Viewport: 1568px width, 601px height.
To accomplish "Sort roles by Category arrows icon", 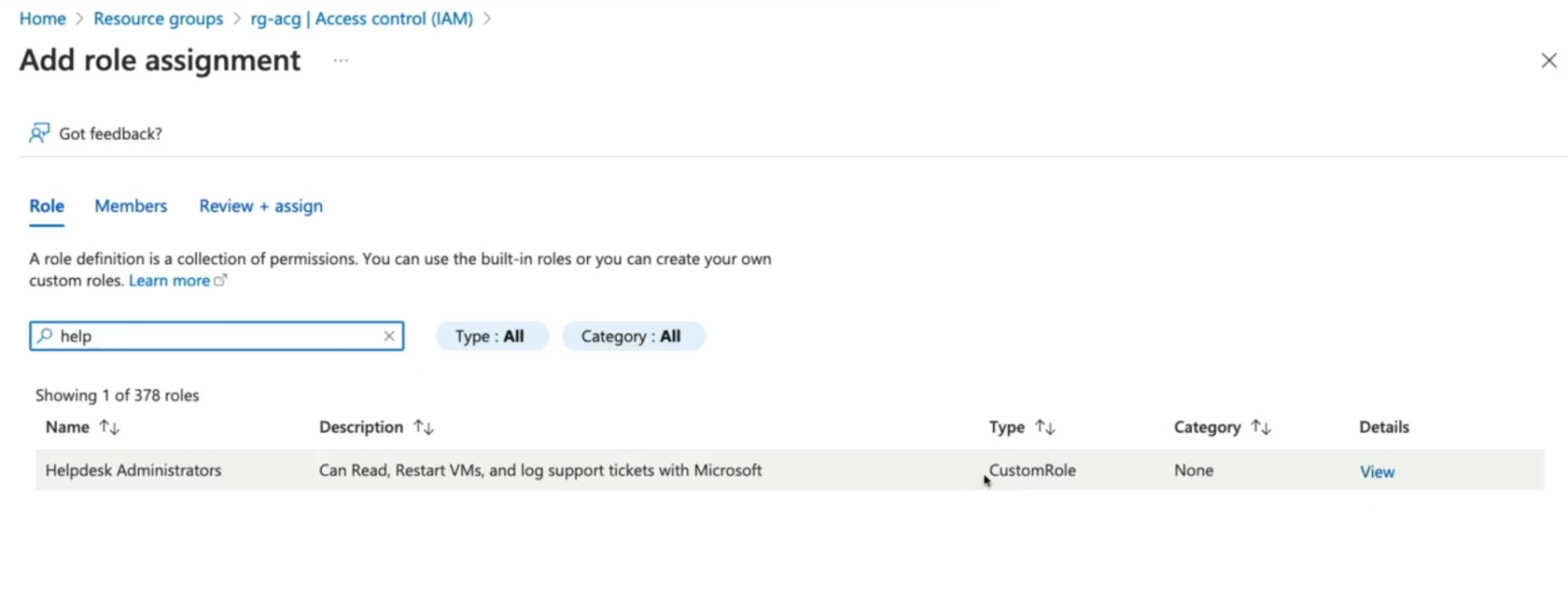I will point(1261,427).
